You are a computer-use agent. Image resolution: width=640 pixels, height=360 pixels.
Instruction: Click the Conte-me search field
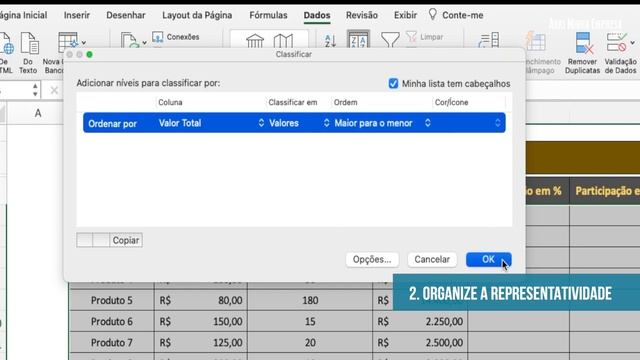point(462,15)
